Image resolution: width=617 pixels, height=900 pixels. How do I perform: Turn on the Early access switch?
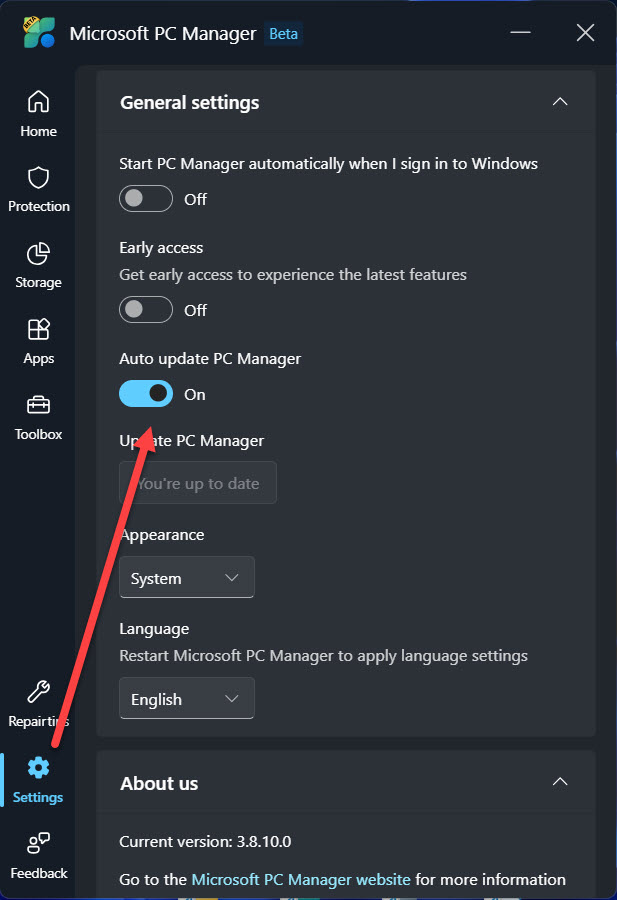(x=146, y=310)
